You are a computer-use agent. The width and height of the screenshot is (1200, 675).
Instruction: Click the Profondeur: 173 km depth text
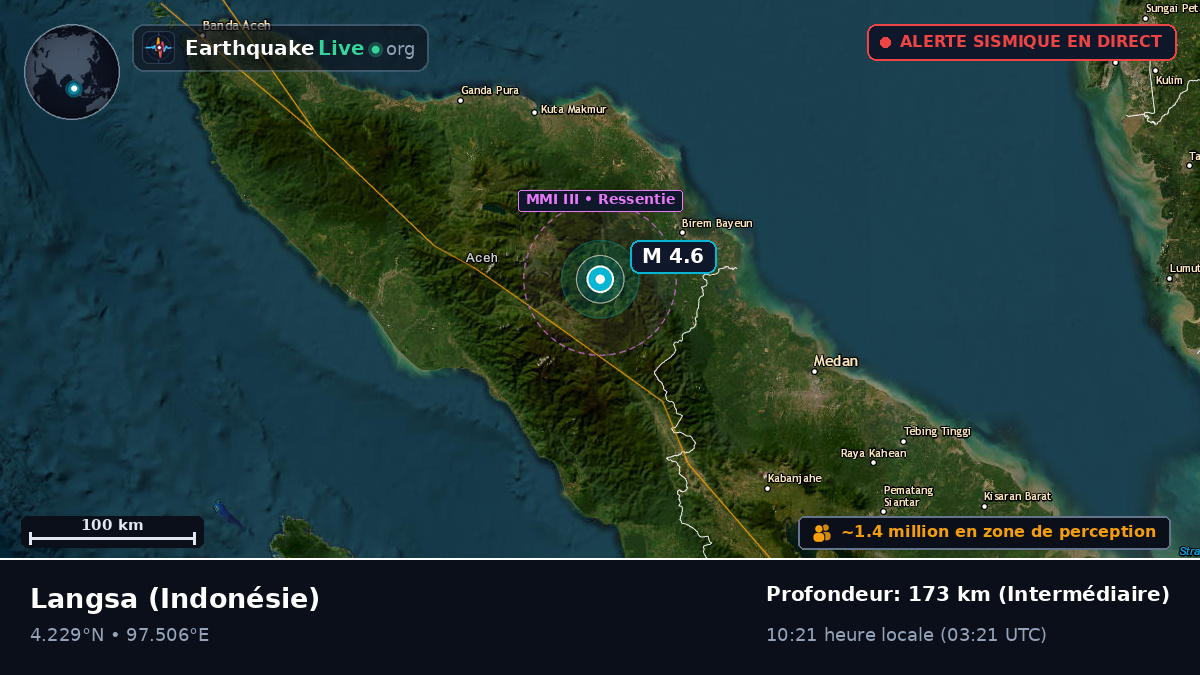tap(968, 595)
